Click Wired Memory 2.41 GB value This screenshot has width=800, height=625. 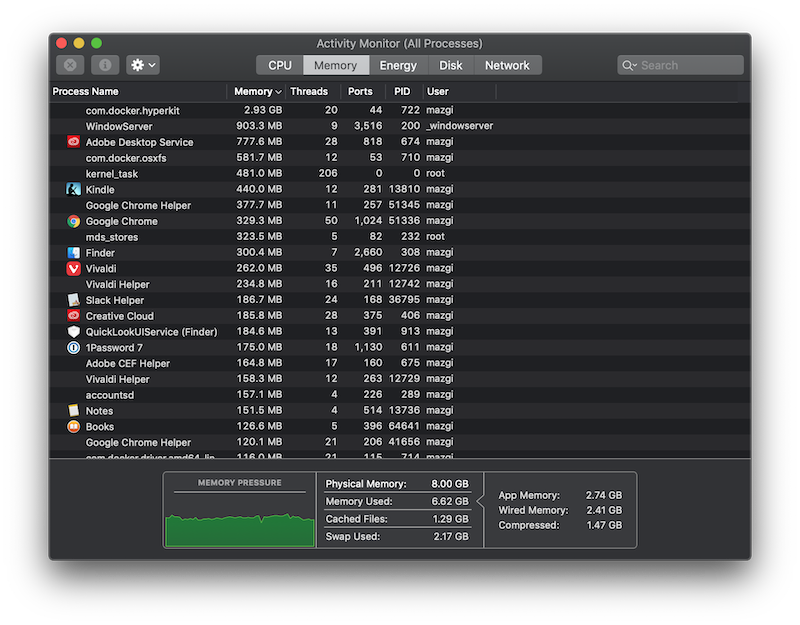click(x=604, y=510)
